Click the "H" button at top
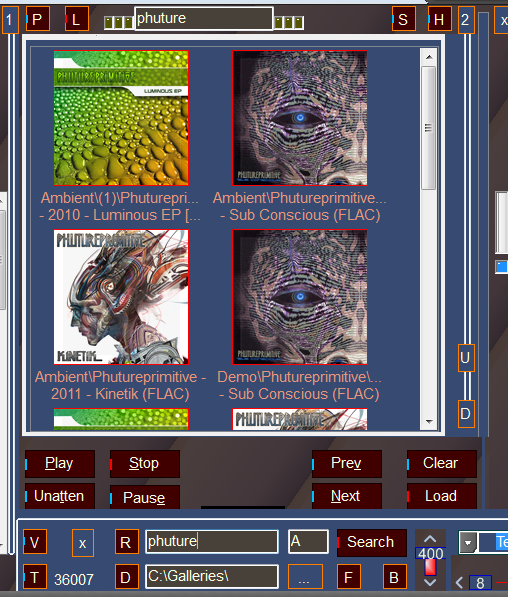Screen dimensions: 508x597 pyautogui.click(x=440, y=19)
